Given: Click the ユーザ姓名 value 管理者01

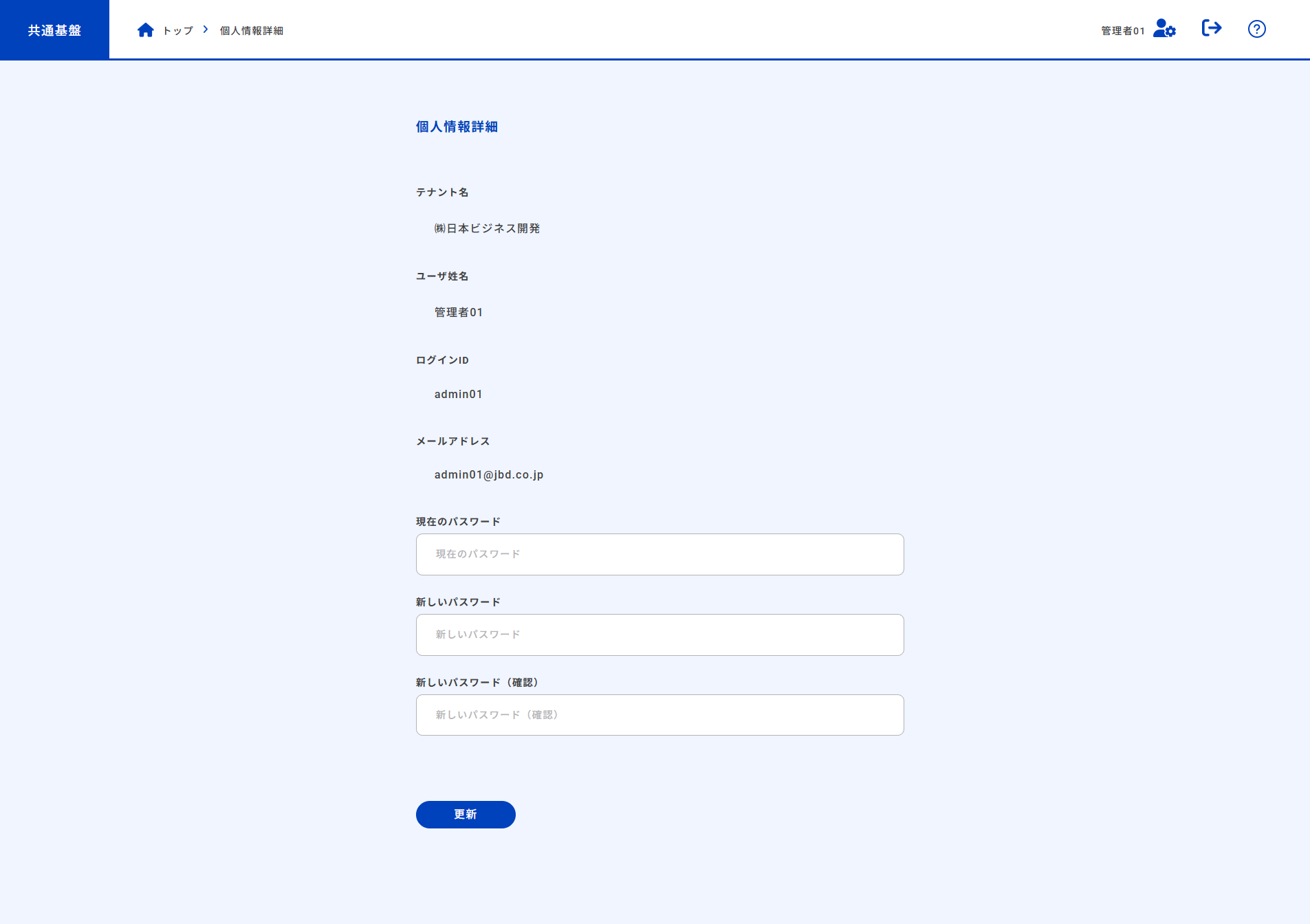Looking at the screenshot, I should pos(457,311).
